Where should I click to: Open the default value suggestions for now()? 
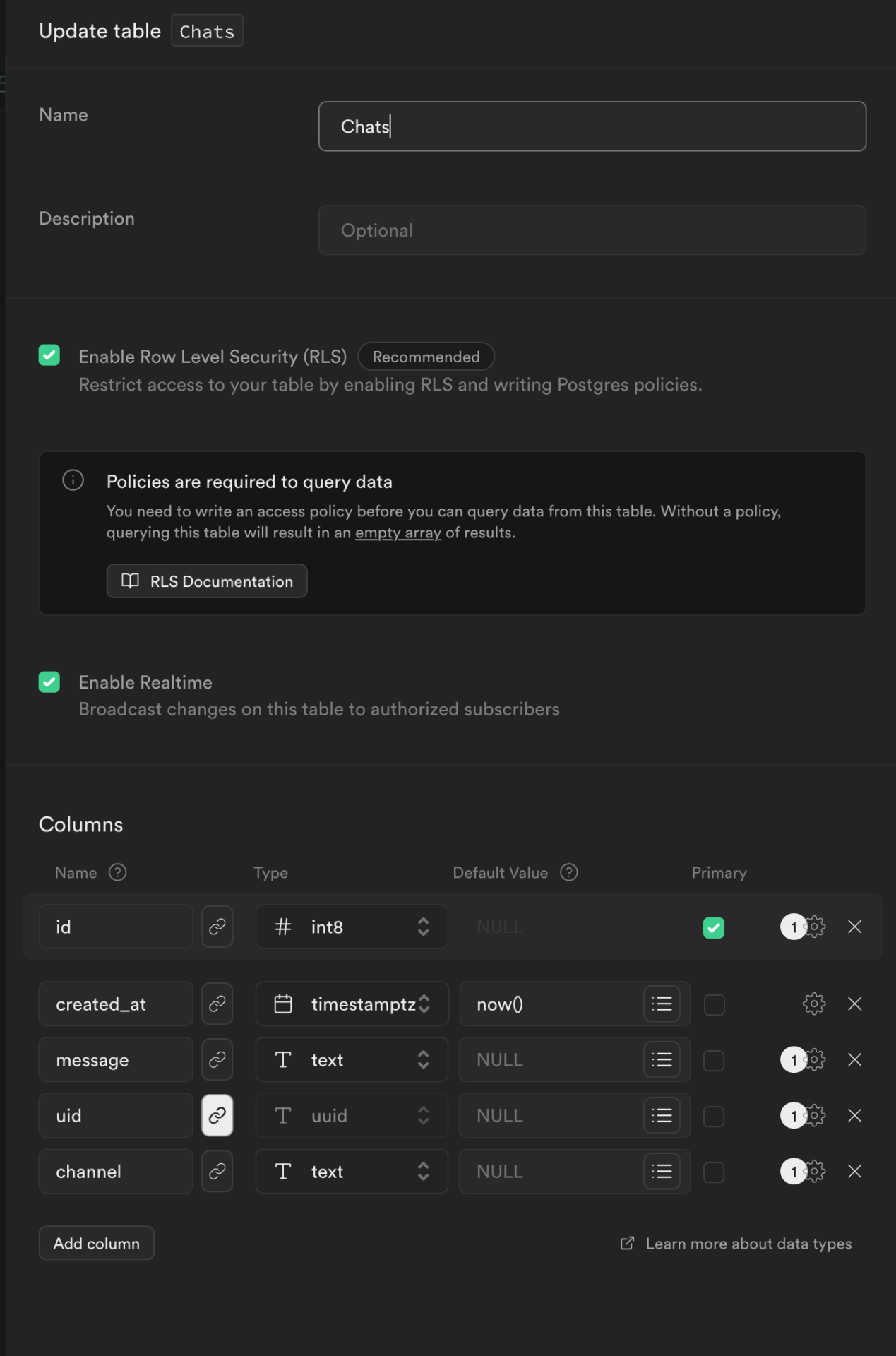click(662, 1004)
